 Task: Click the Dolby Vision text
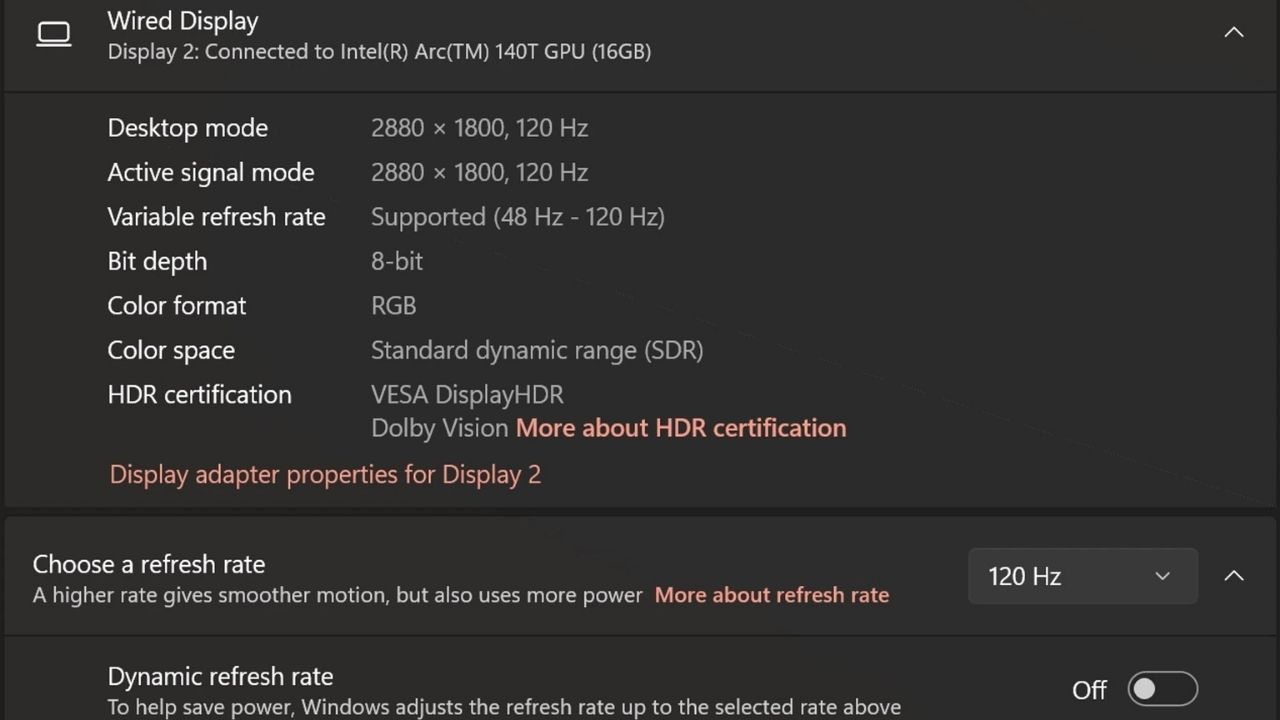coord(439,428)
